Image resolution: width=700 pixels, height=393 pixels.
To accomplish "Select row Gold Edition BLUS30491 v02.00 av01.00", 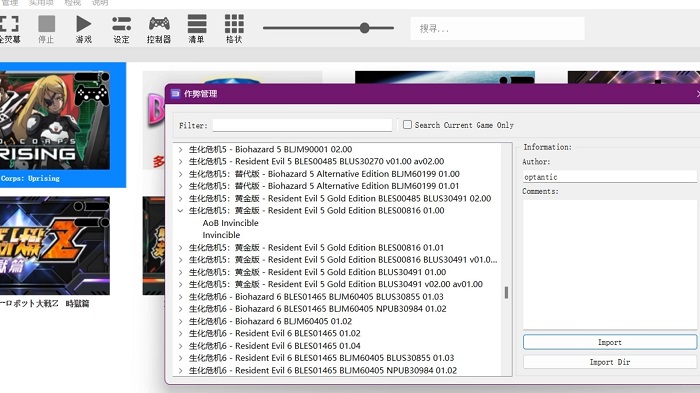I will click(x=336, y=284).
